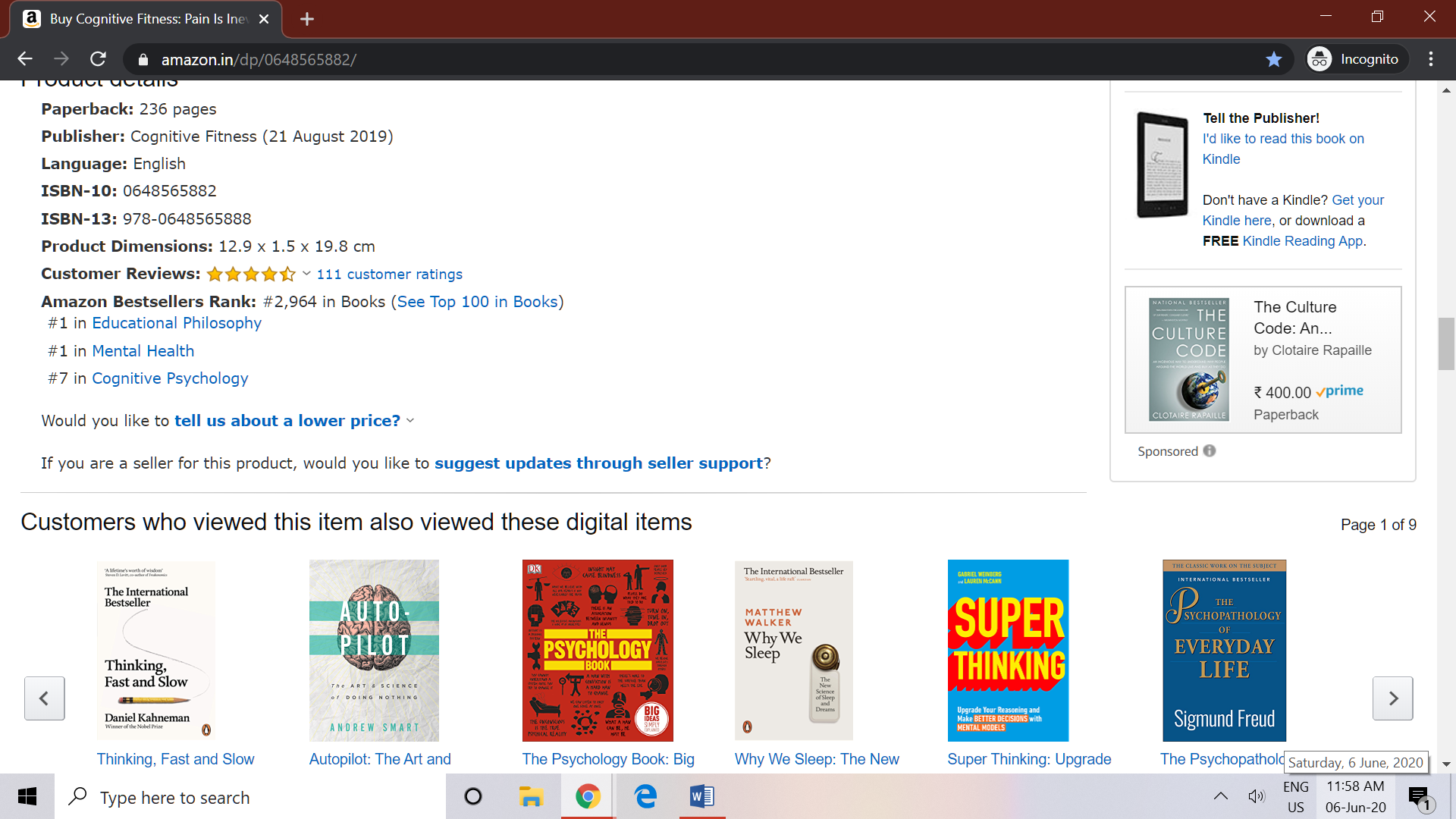Click the page scrollbar thumb
The height and width of the screenshot is (819, 1456).
[x=1446, y=344]
